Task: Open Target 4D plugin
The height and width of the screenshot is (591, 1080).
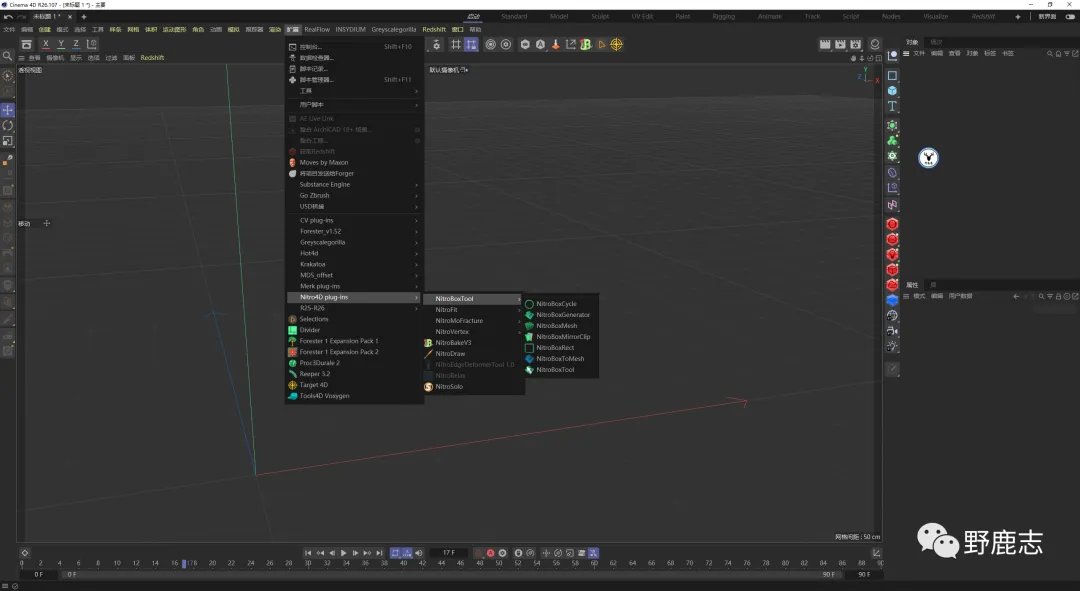Action: [x=354, y=385]
